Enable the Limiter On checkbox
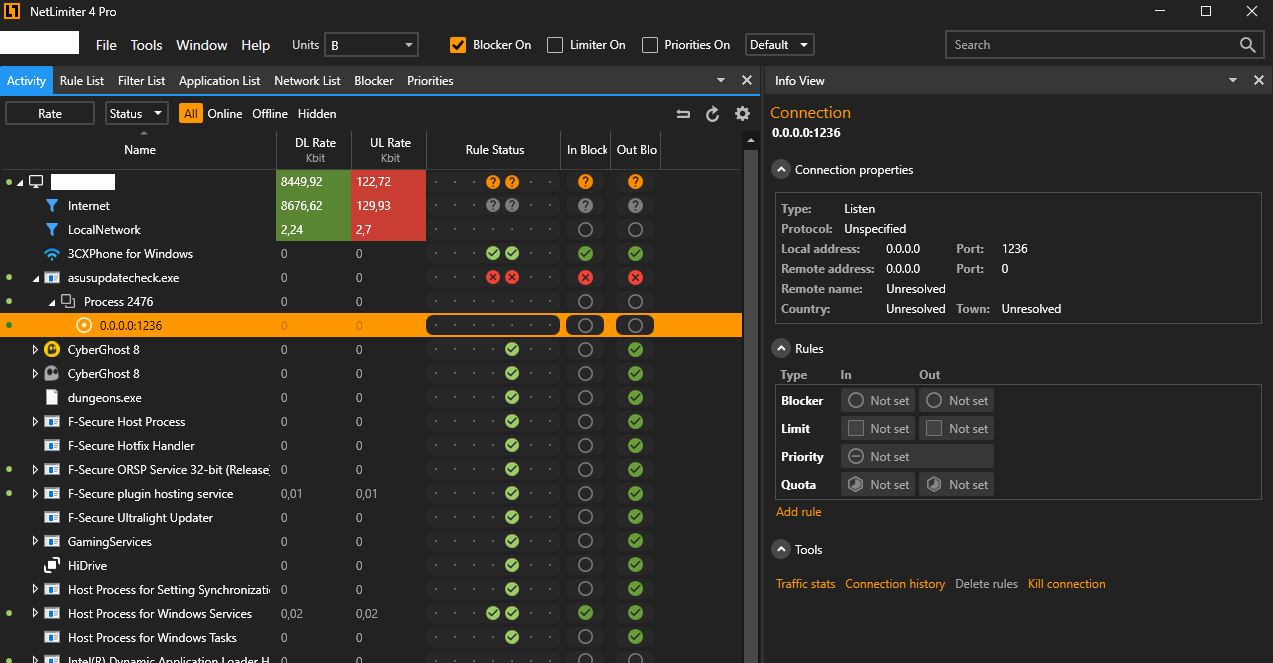This screenshot has height=663, width=1273. [x=555, y=45]
